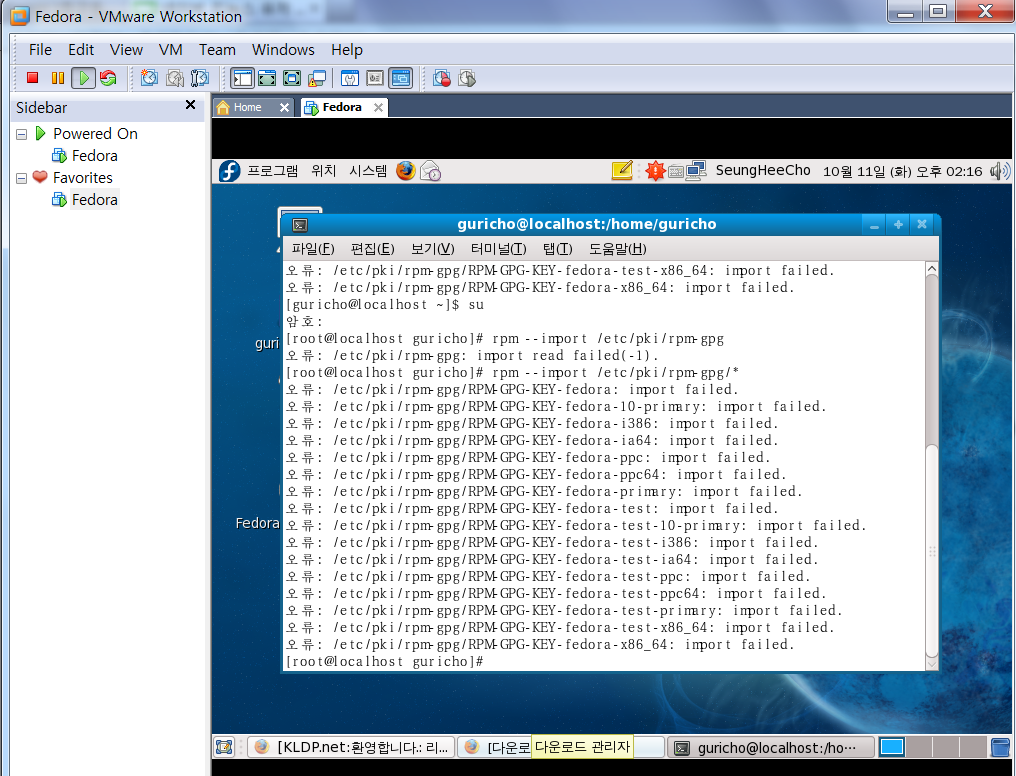Open the trash icon on the bottom panel

pyautogui.click(x=1001, y=747)
